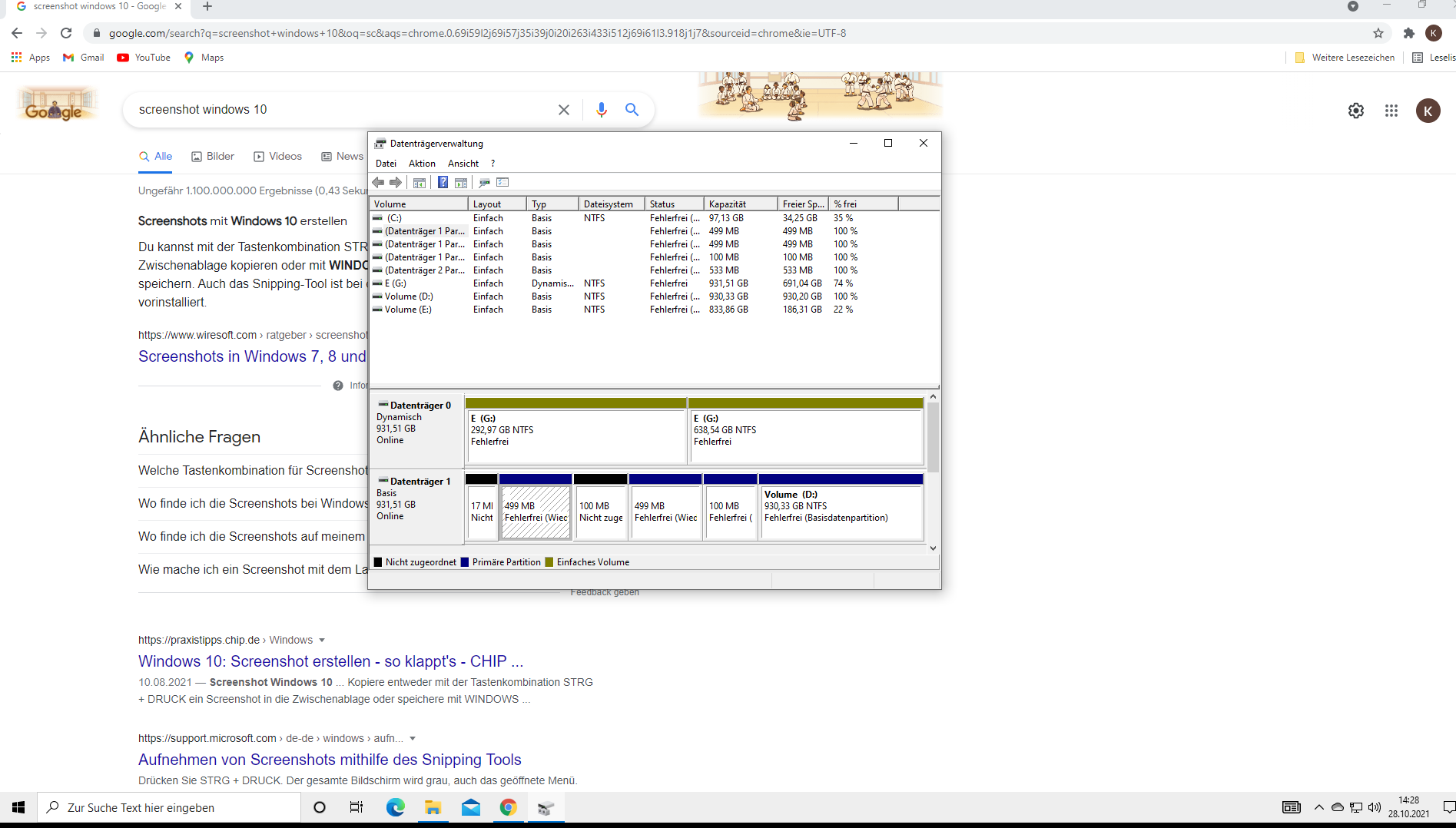Open the YouTube bookmark
The height and width of the screenshot is (828, 1456).
point(144,58)
